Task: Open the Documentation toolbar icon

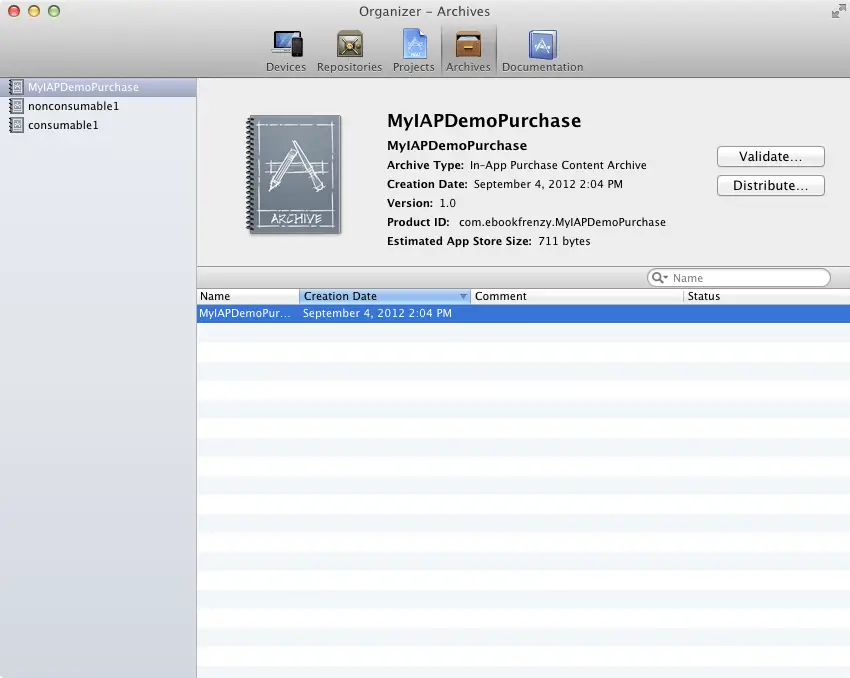Action: (542, 50)
